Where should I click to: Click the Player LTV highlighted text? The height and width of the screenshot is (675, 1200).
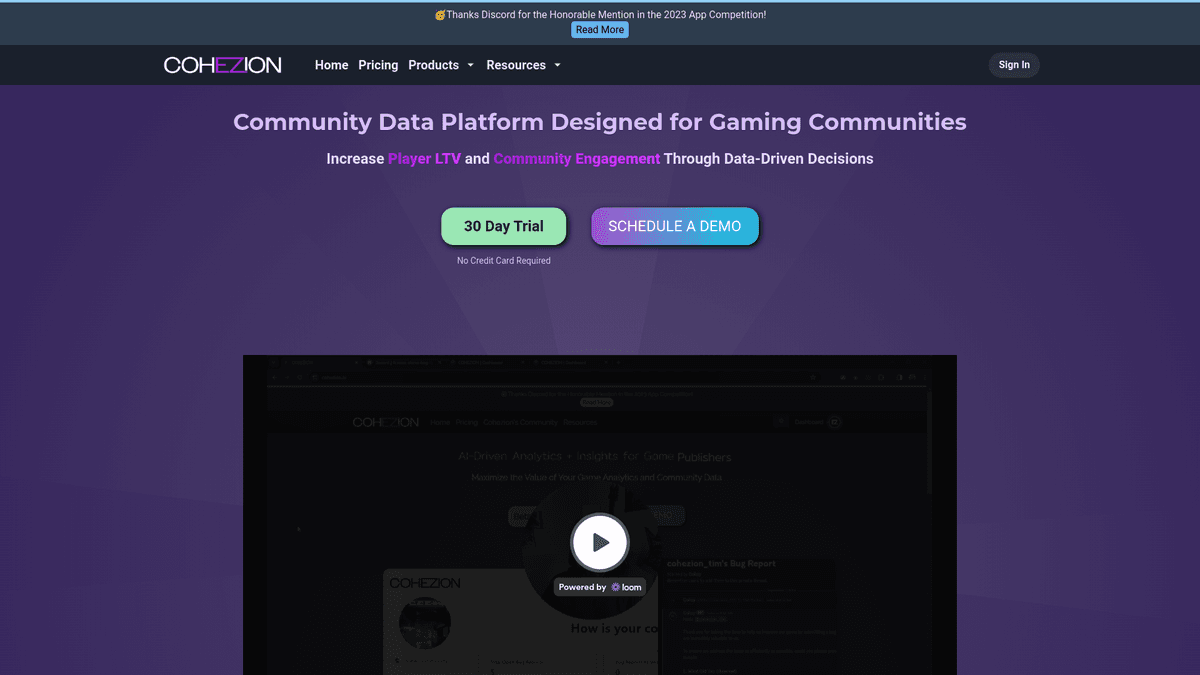[x=425, y=158]
